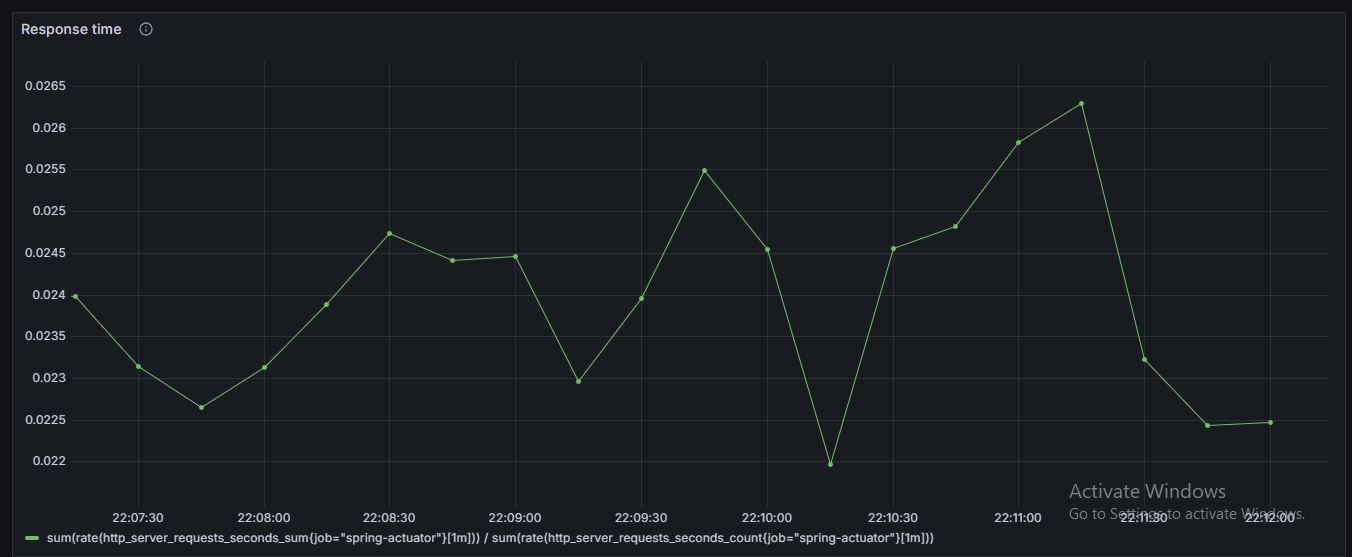Click the 0.0255 y-axis label
This screenshot has height=557, width=1352.
click(45, 169)
